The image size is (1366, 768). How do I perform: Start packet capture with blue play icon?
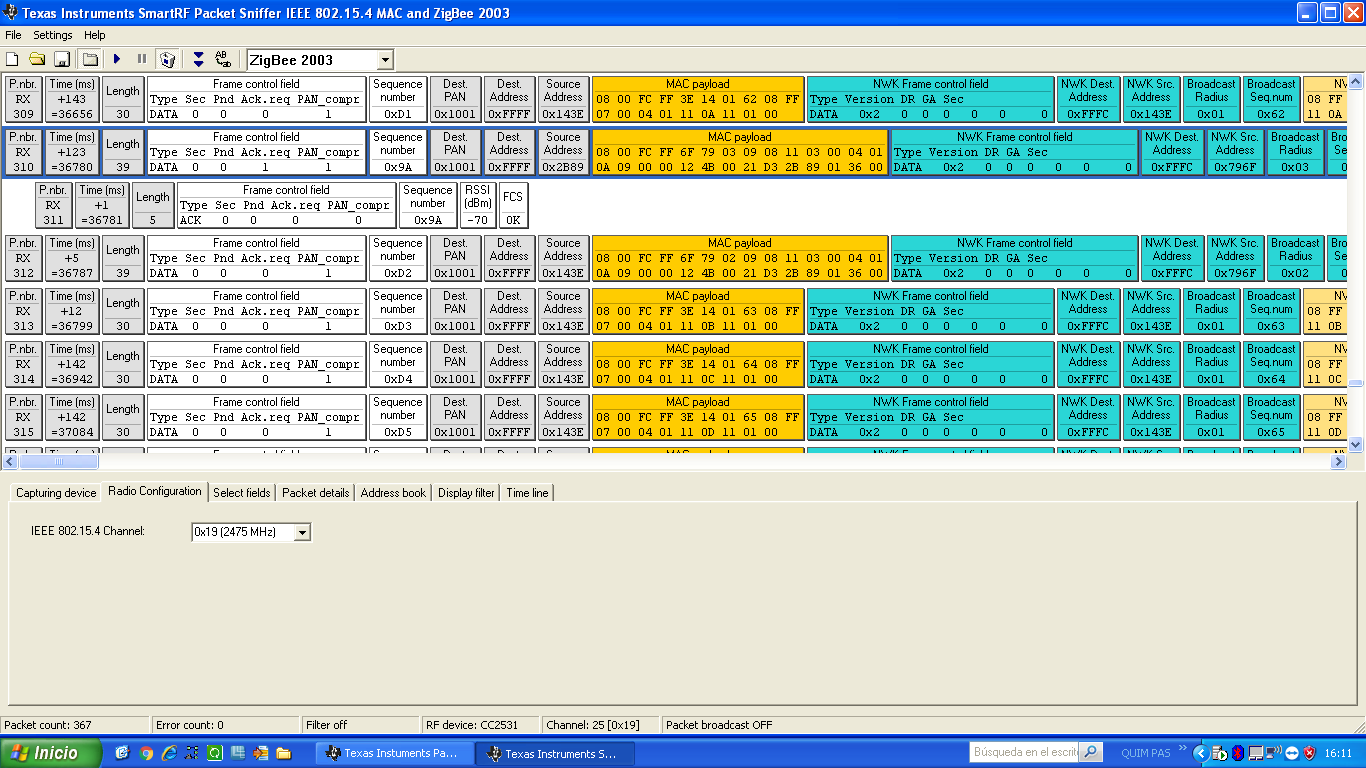(x=117, y=59)
